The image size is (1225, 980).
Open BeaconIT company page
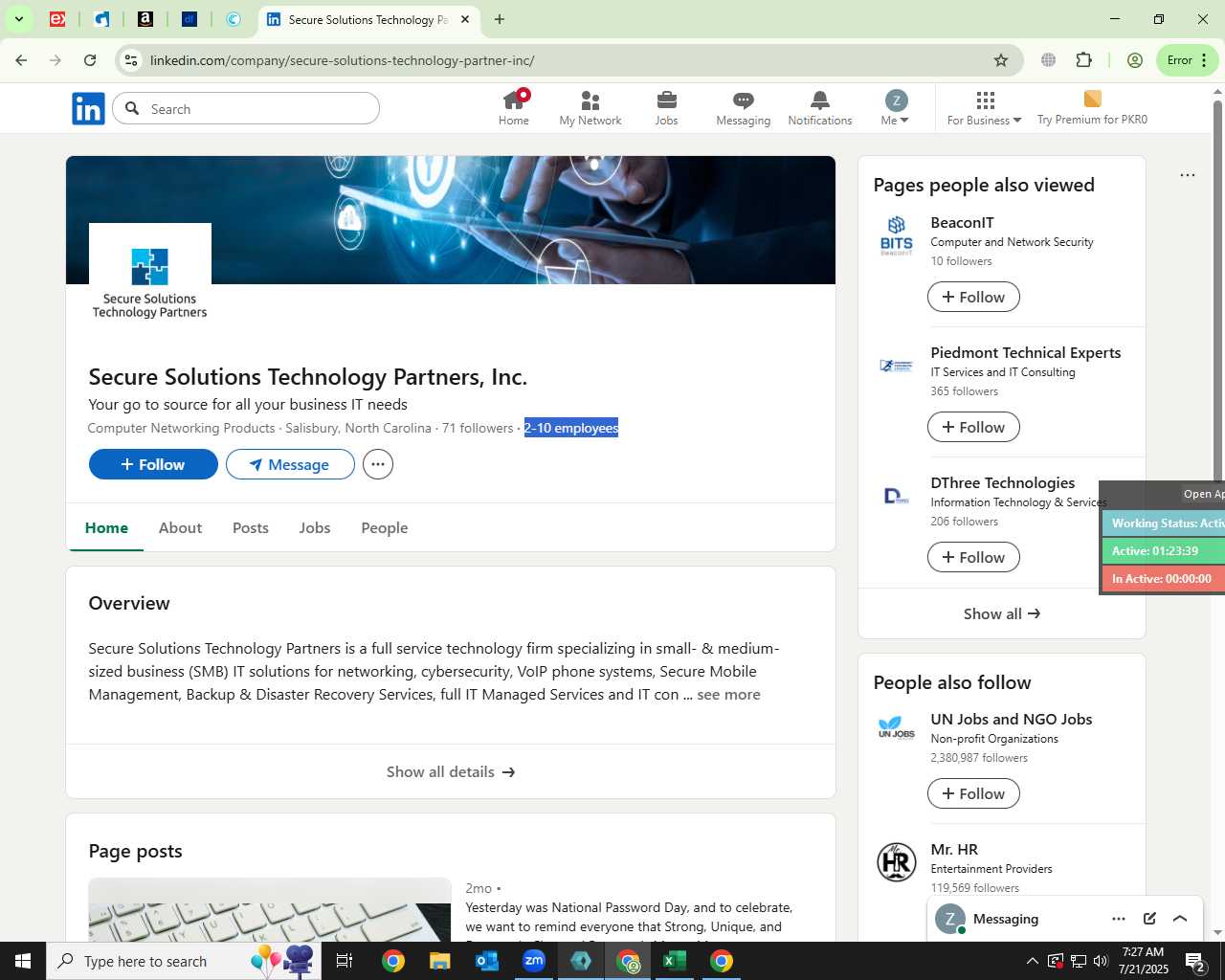(x=962, y=222)
